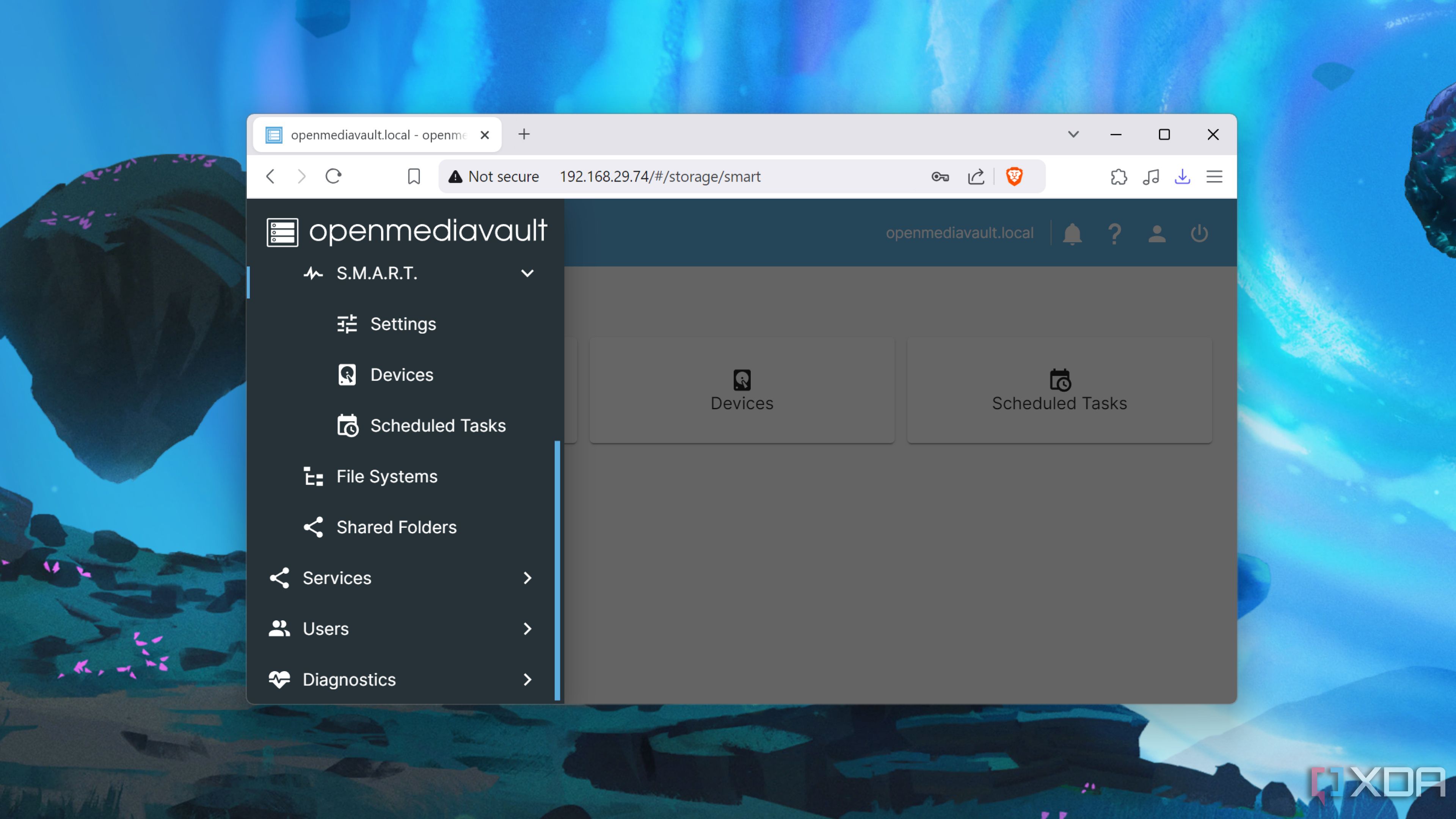Open the Devices card in main panel
This screenshot has height=819, width=1456.
(742, 390)
